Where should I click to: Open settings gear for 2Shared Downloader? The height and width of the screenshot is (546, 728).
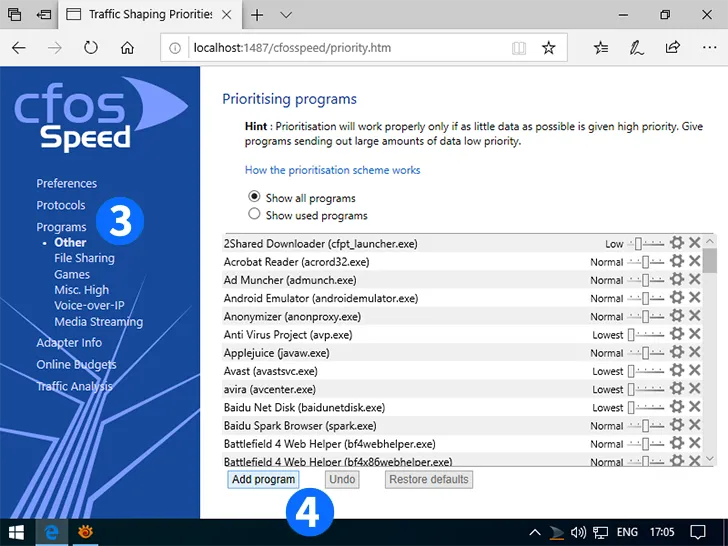click(677, 243)
